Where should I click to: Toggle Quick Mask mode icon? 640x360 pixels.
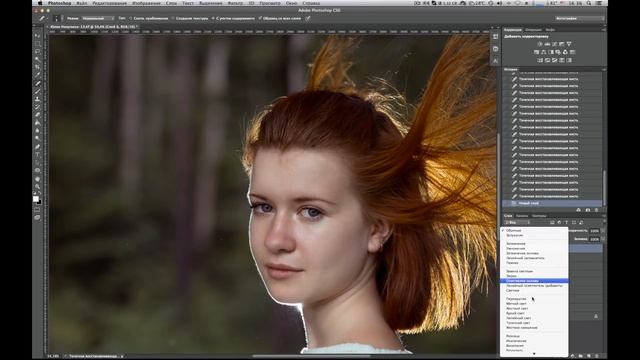coord(37,209)
